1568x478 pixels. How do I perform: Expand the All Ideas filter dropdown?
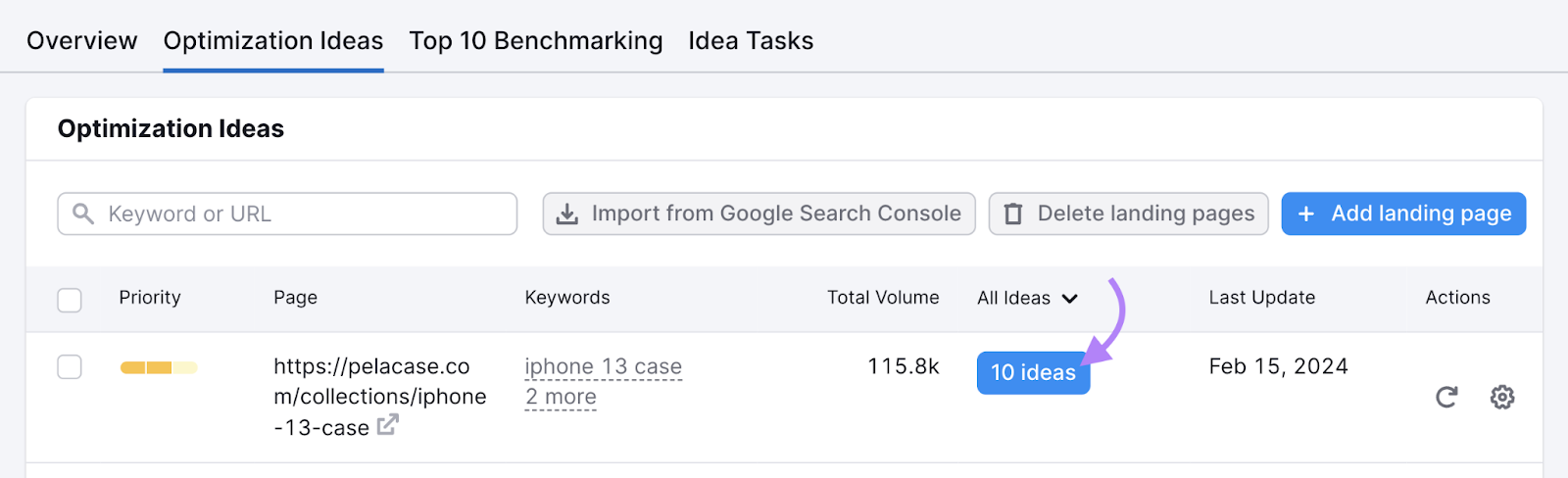1027,298
